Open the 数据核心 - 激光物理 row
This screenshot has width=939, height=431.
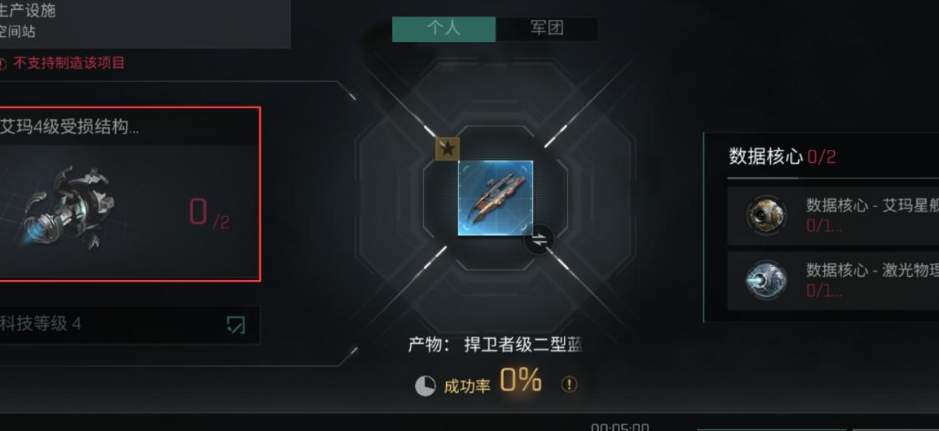tap(833, 281)
